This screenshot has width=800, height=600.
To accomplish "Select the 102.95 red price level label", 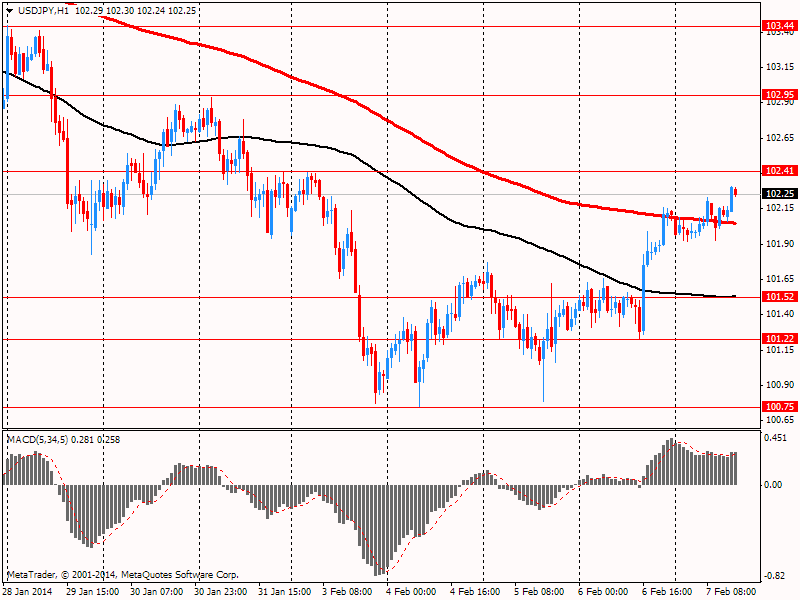I will point(780,94).
